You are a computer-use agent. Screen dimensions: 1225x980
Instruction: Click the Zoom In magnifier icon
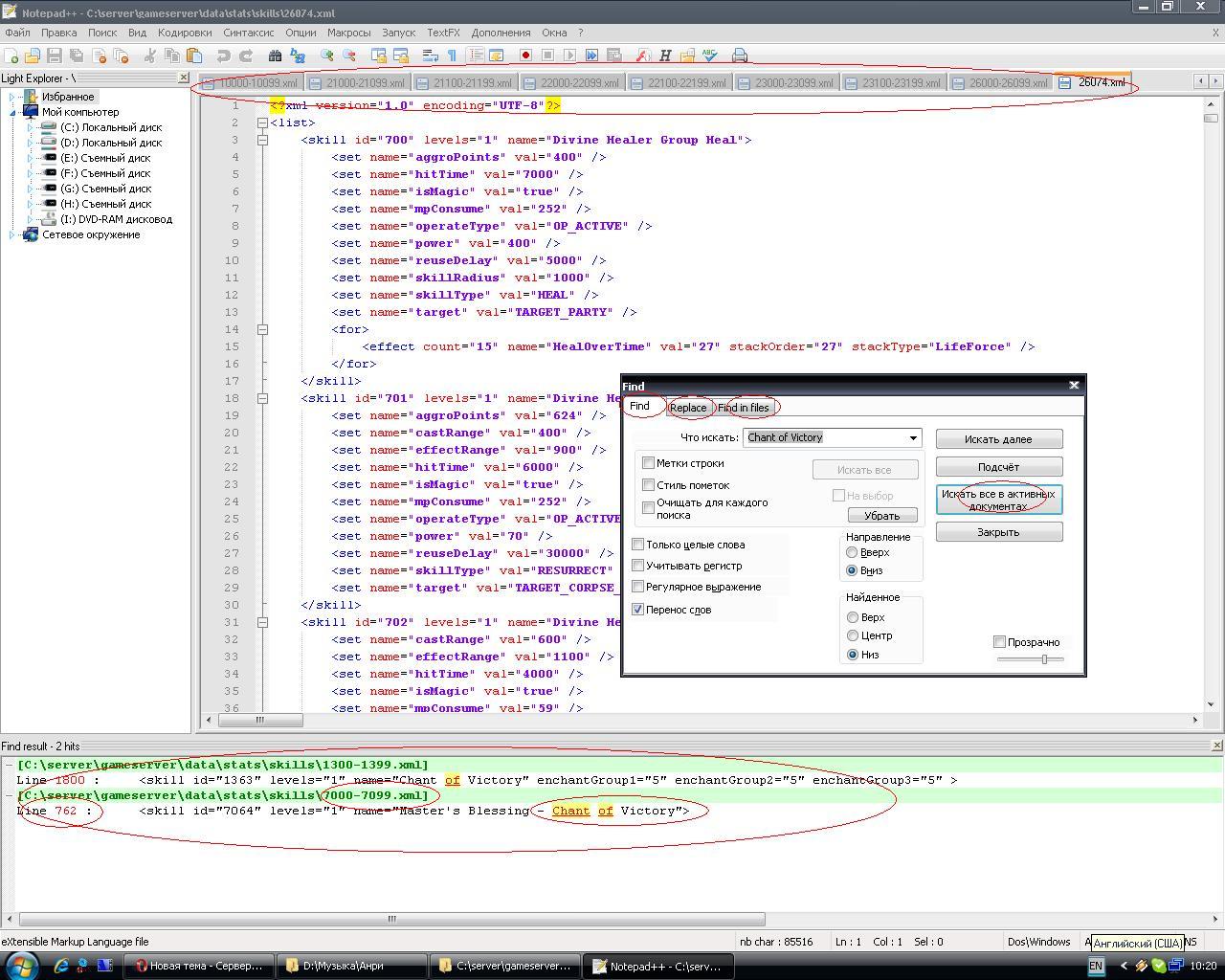point(327,56)
